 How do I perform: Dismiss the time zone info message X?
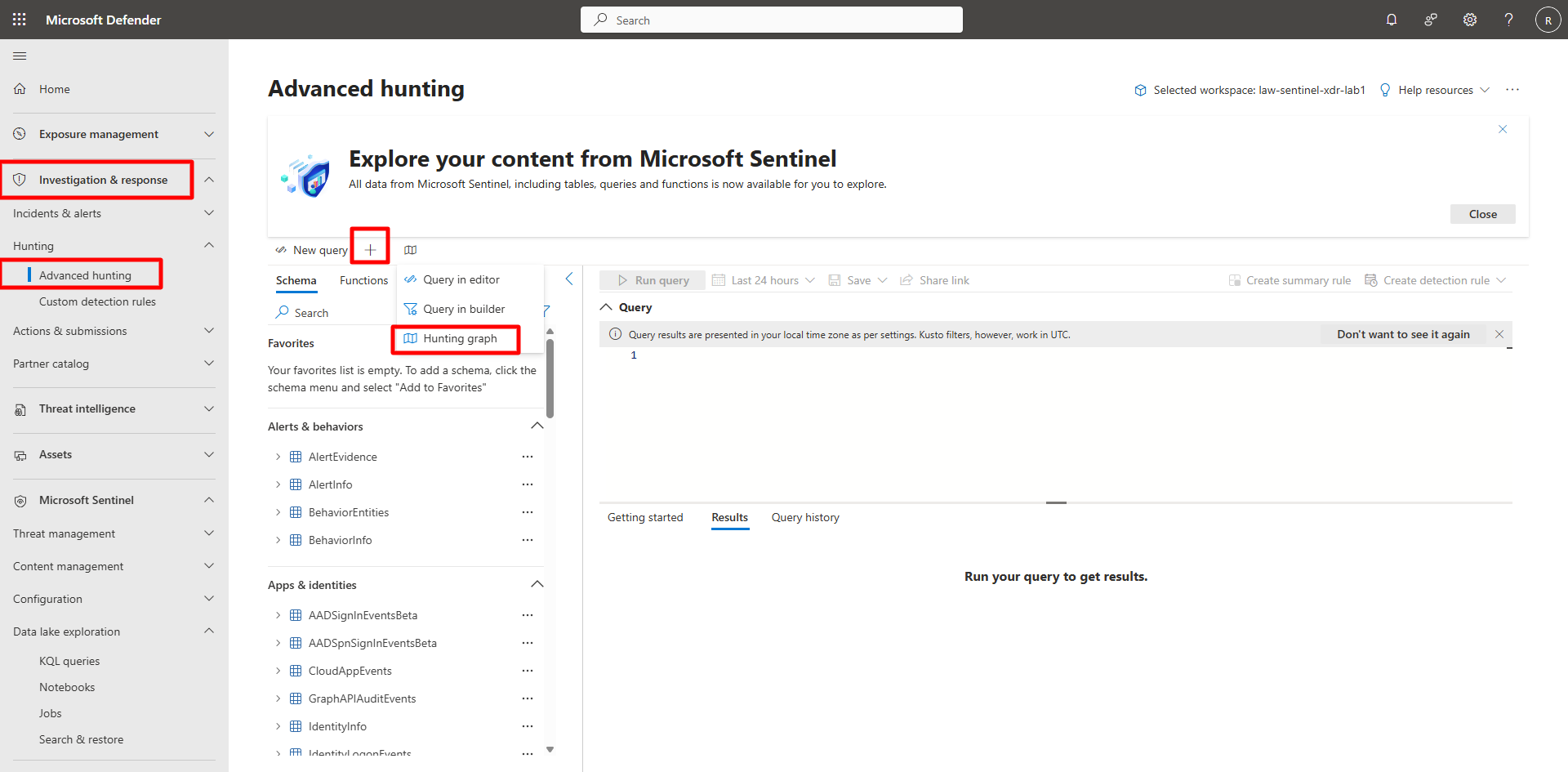click(x=1499, y=334)
